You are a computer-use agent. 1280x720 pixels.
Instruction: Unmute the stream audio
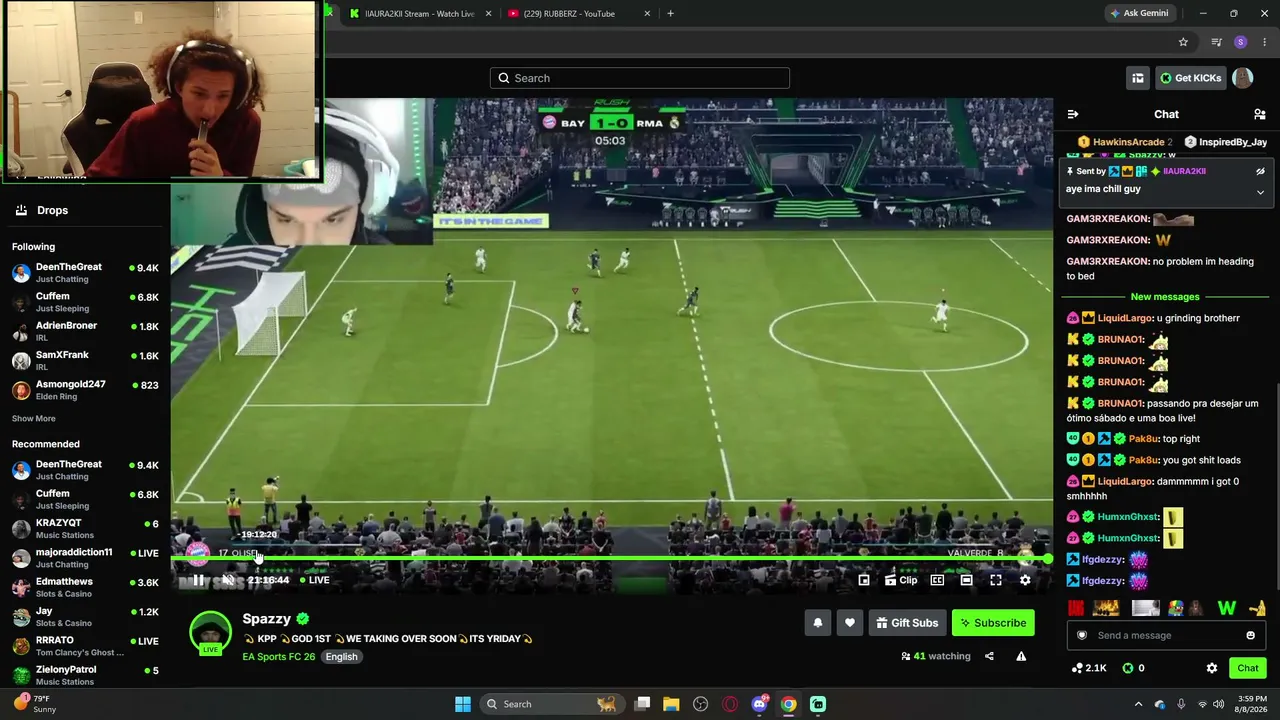pos(228,580)
